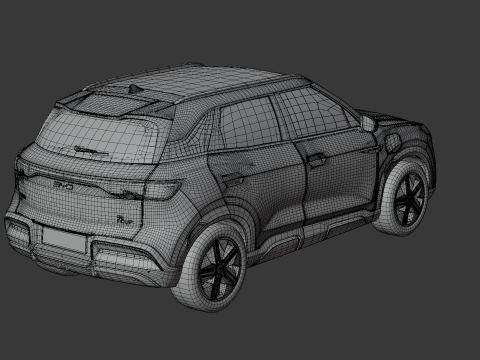Click the rear door handle
Viewport: 480px width, 360px height.
point(233,180)
